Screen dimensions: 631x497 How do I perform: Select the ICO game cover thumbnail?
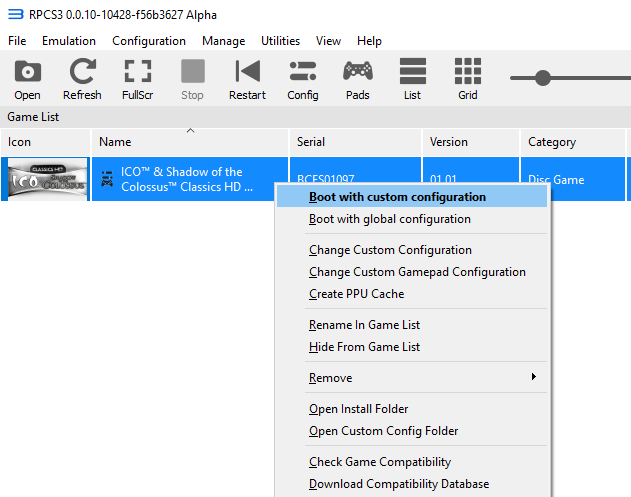47,179
